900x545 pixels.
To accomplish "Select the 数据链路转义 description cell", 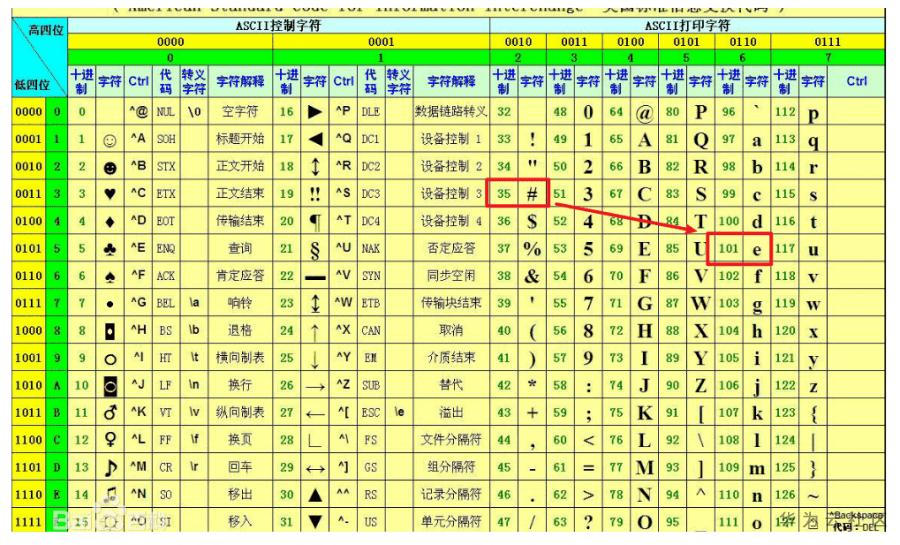I will pyautogui.click(x=451, y=111).
